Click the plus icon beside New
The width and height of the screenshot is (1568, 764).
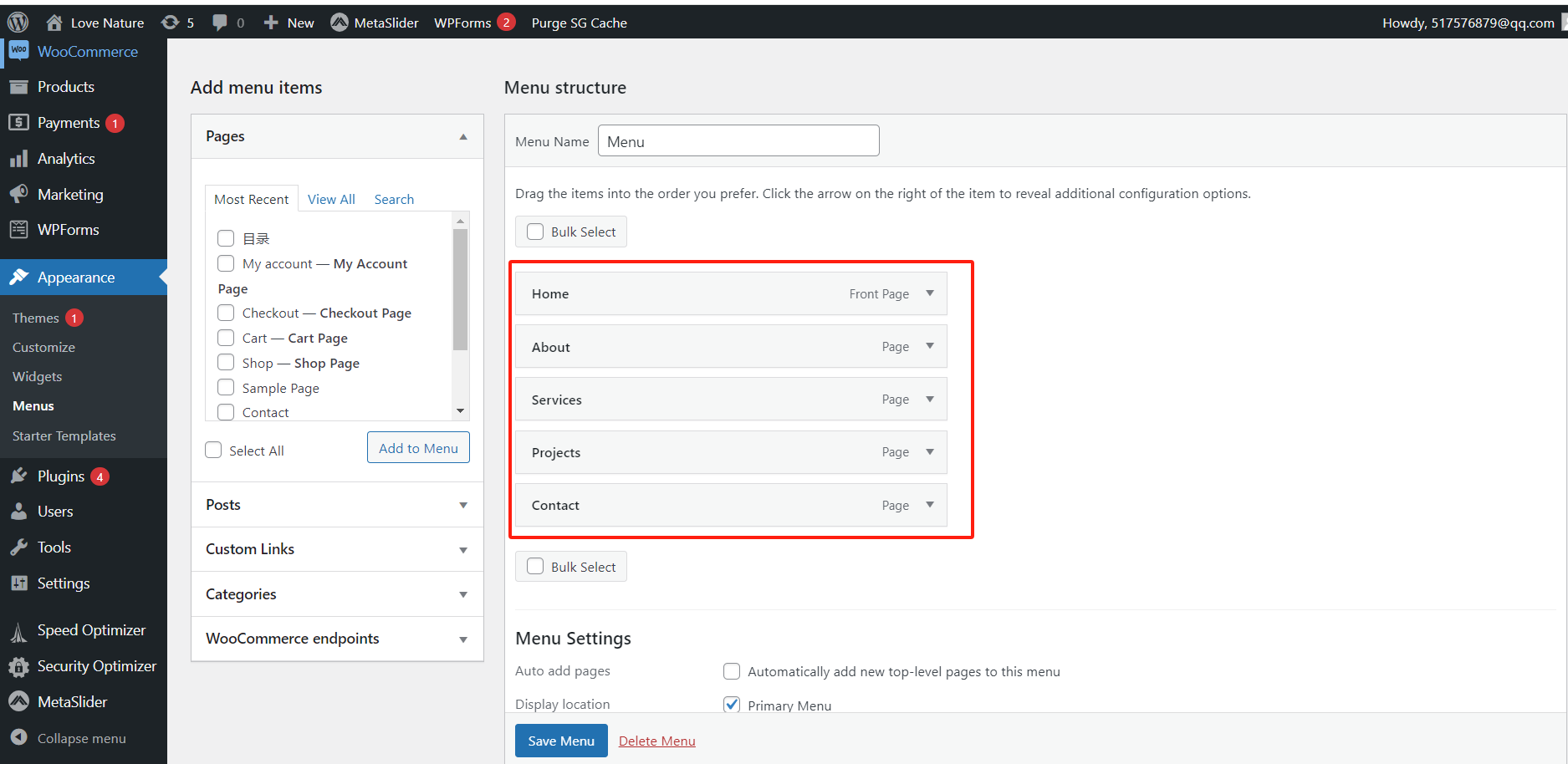click(x=271, y=23)
